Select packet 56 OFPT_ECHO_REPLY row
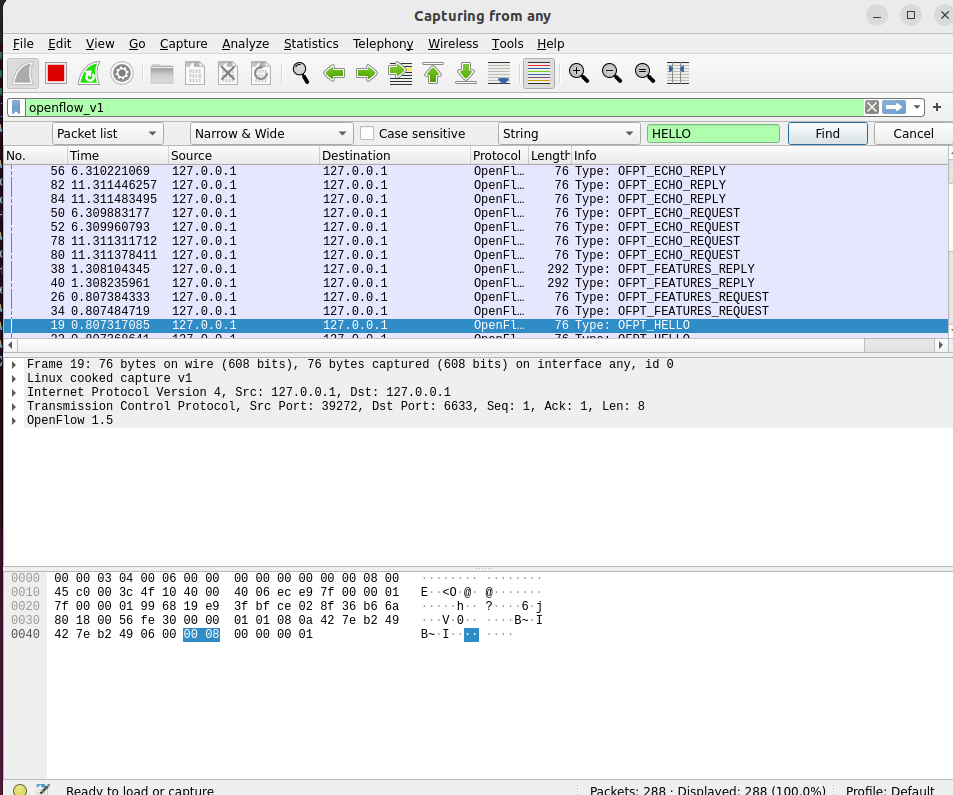The width and height of the screenshot is (953, 795). pos(476,171)
